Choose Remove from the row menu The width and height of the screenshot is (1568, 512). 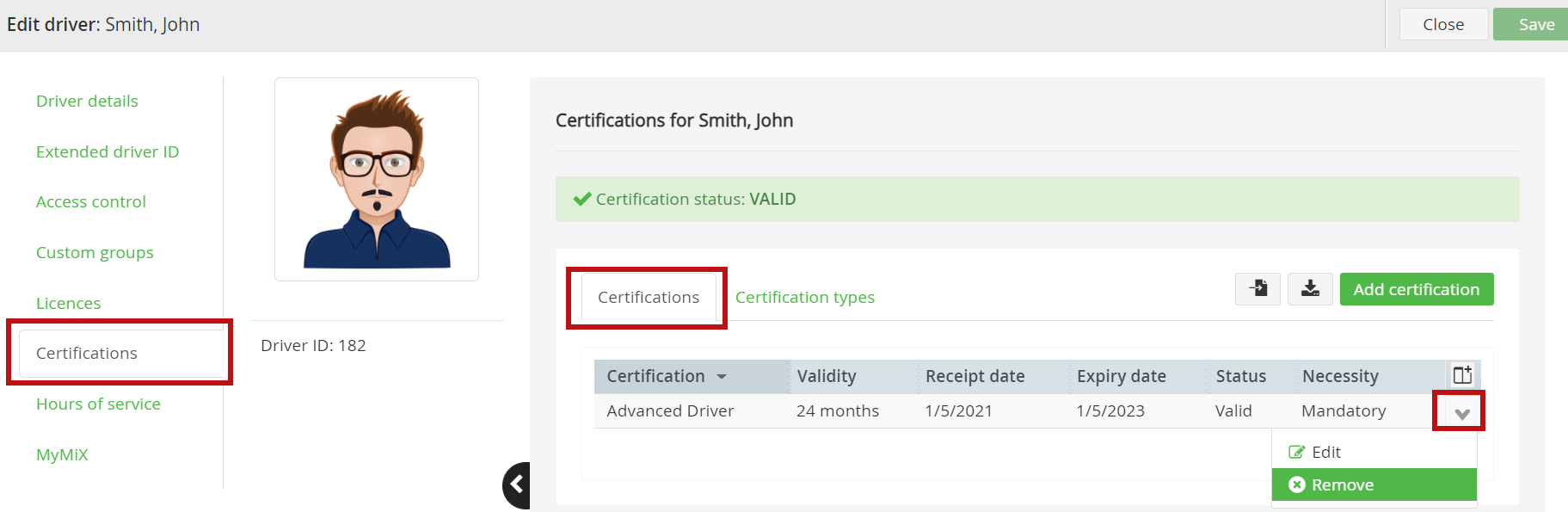pyautogui.click(x=1374, y=484)
